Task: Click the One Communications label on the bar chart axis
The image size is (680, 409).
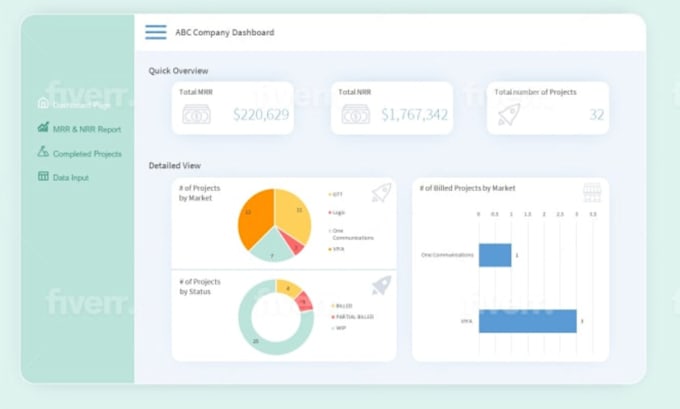Action: [447, 255]
